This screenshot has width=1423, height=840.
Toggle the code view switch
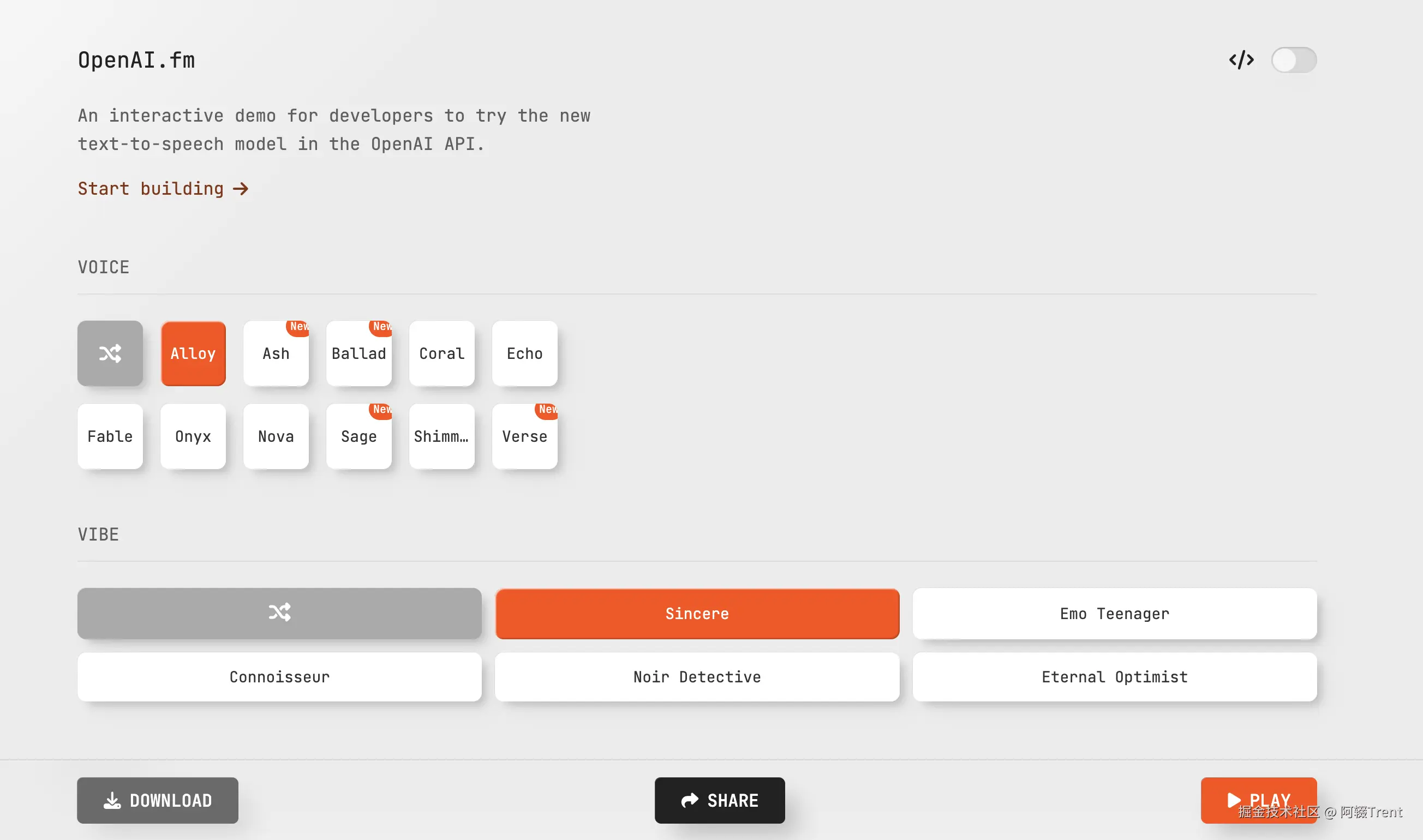[1293, 60]
